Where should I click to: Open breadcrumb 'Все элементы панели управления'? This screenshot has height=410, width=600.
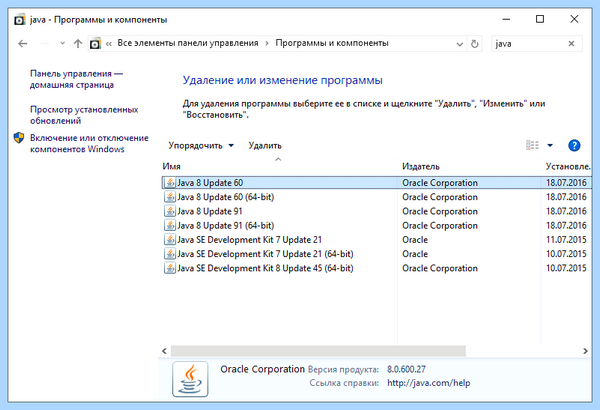click(x=188, y=43)
